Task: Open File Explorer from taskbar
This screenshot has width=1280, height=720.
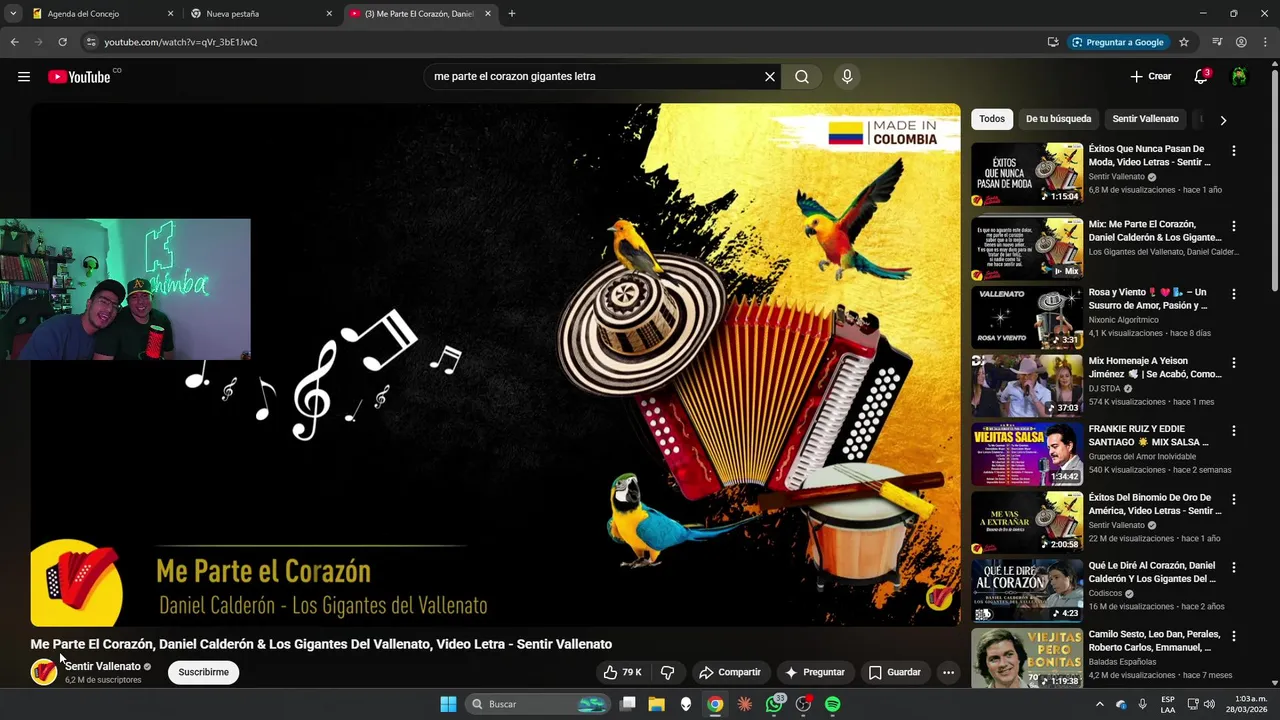Action: [x=656, y=704]
